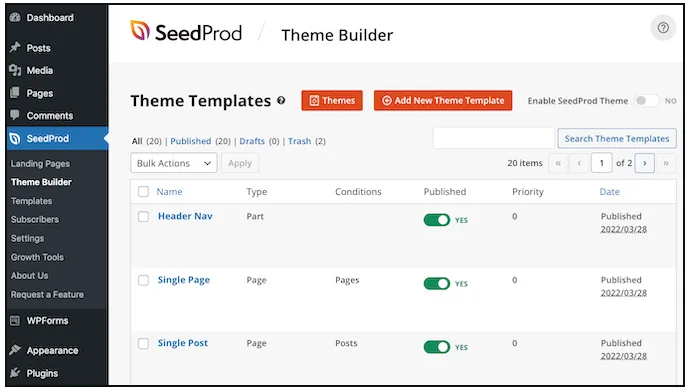
Task: Open Subscribers submenu item
Action: coord(35,220)
